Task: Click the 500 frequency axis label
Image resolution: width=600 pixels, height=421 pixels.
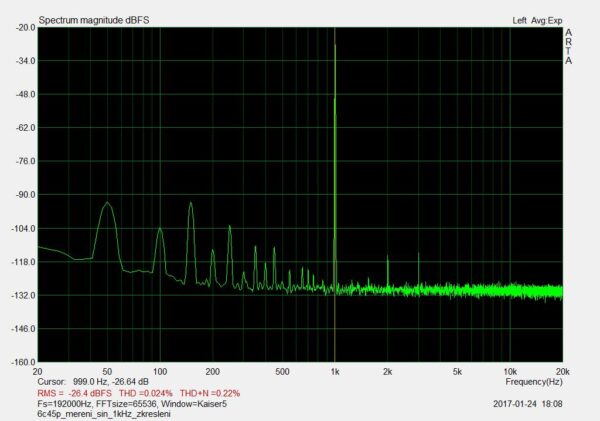Action: coord(282,372)
